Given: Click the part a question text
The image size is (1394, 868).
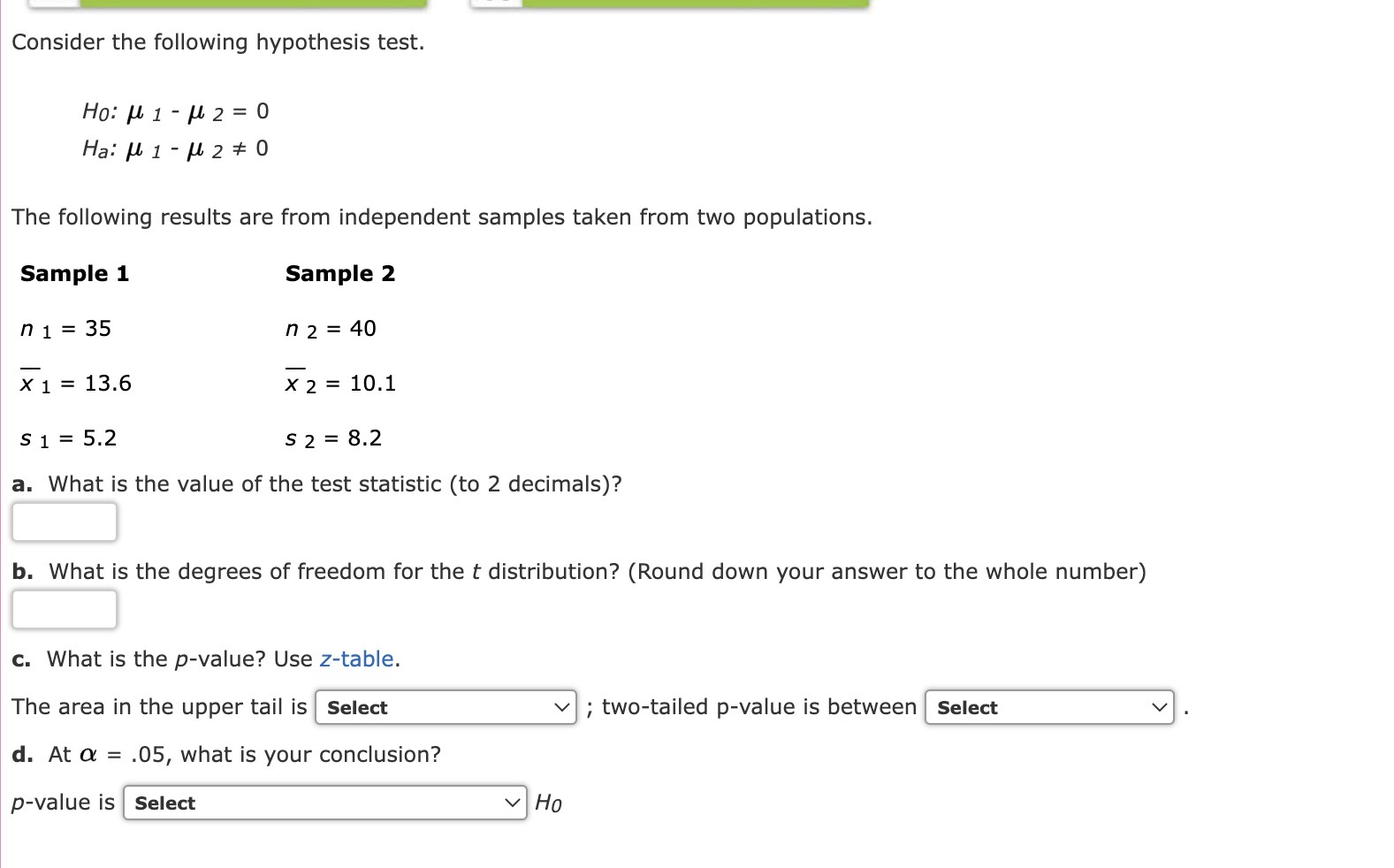Looking at the screenshot, I should (316, 483).
